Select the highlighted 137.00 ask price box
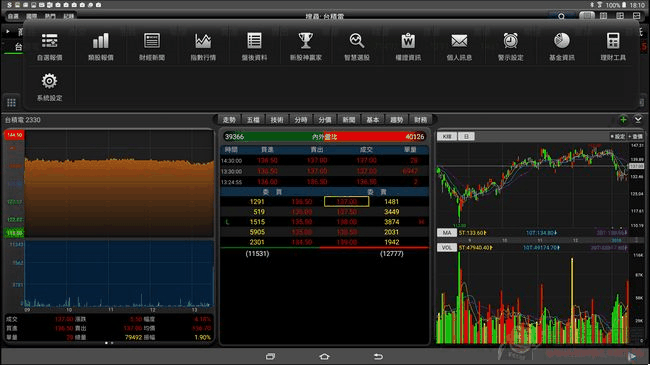Screen dimensions: 650x365 point(347,202)
